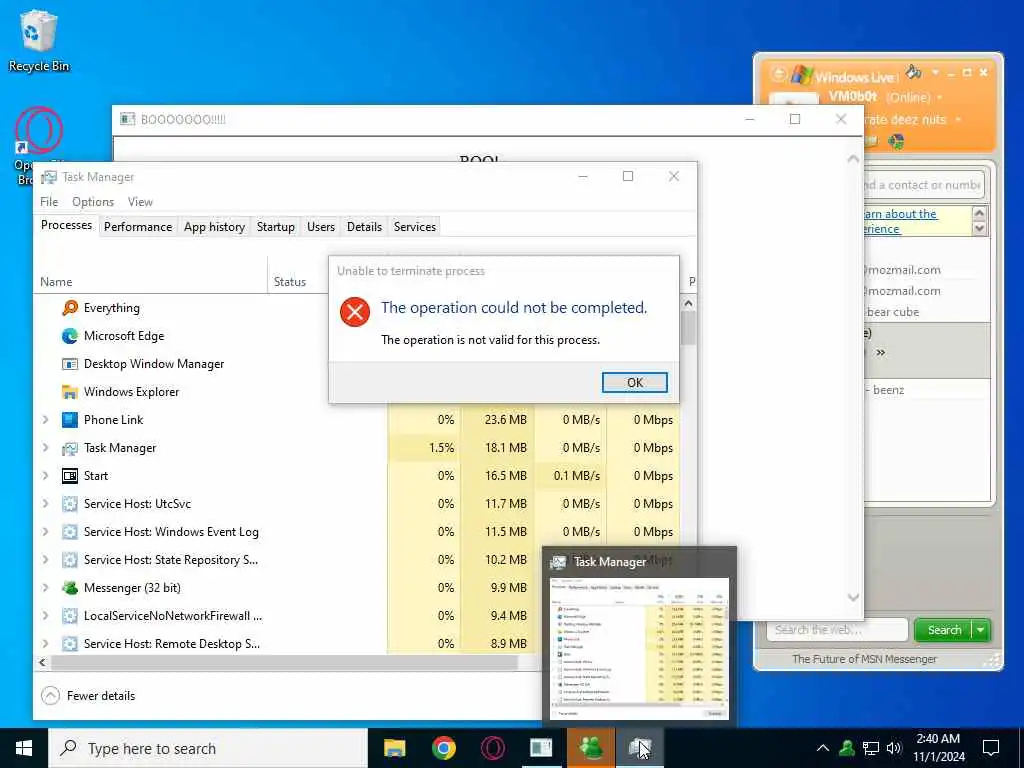Viewport: 1024px width, 768px height.
Task: Expand the Messenger (32 bit) group
Action: (x=46, y=588)
